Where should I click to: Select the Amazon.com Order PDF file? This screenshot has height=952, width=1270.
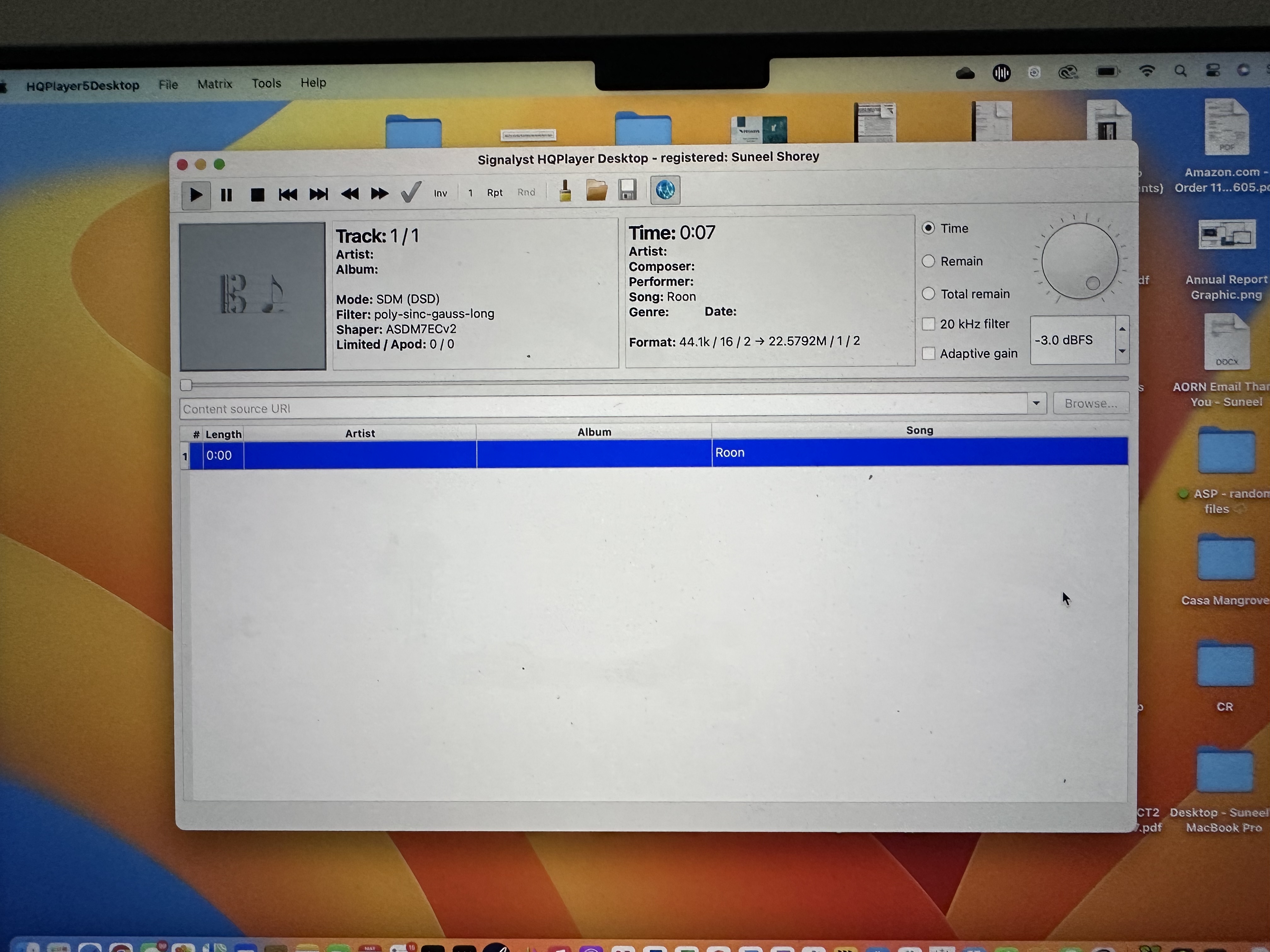point(1227,127)
